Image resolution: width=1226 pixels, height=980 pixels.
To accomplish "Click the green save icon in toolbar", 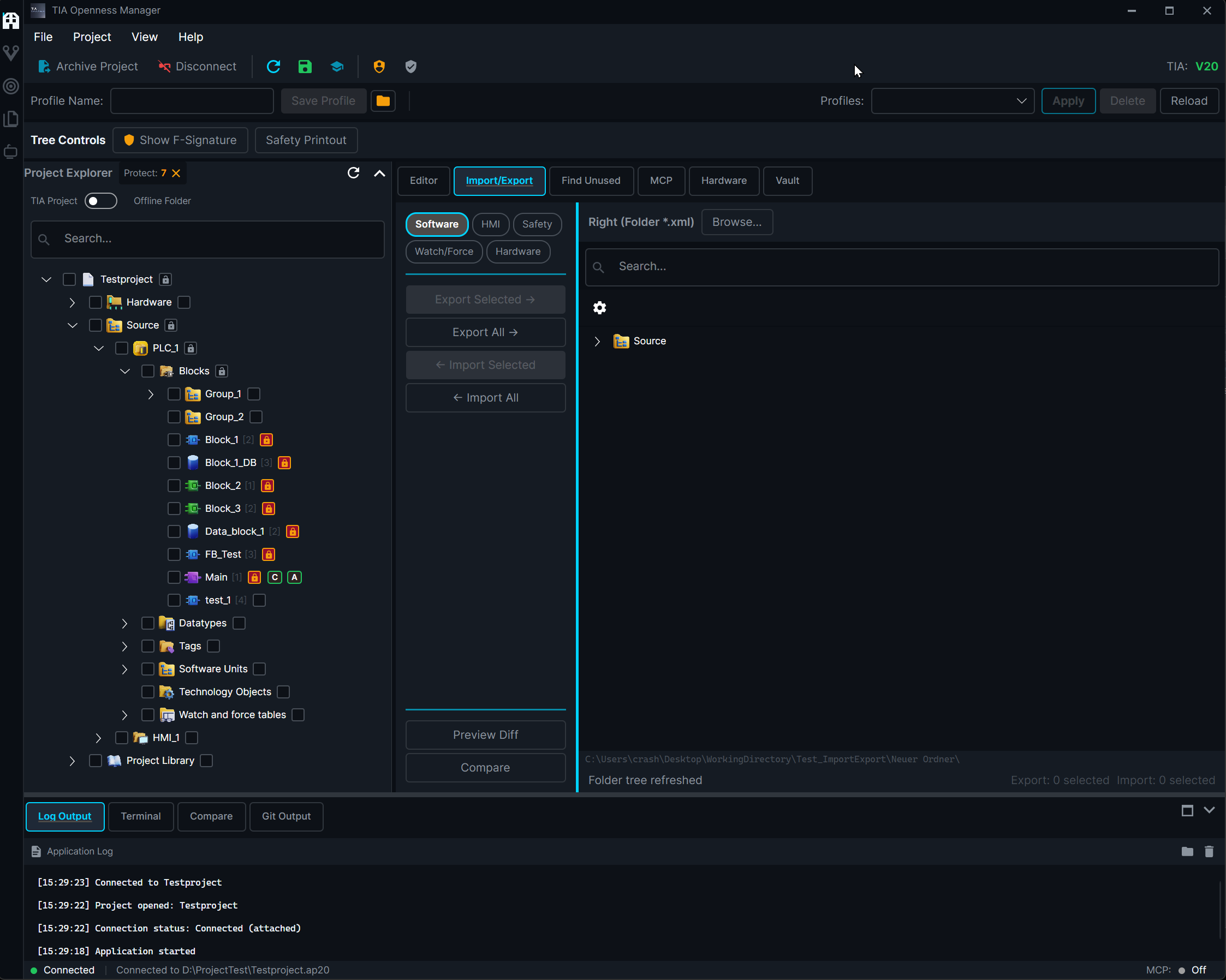I will pyautogui.click(x=305, y=67).
